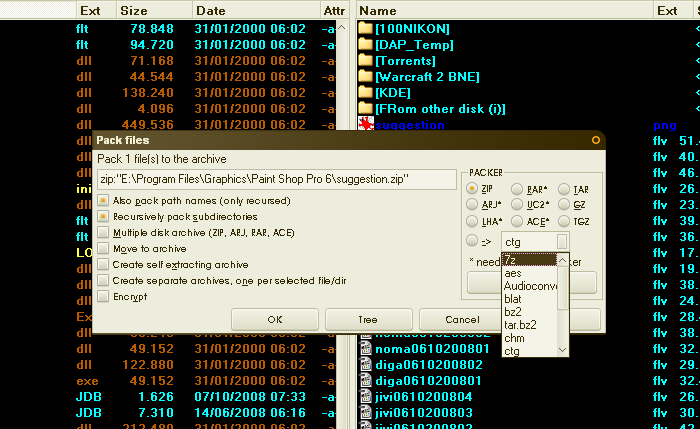Choose aes from the packer list

pyautogui.click(x=529, y=273)
